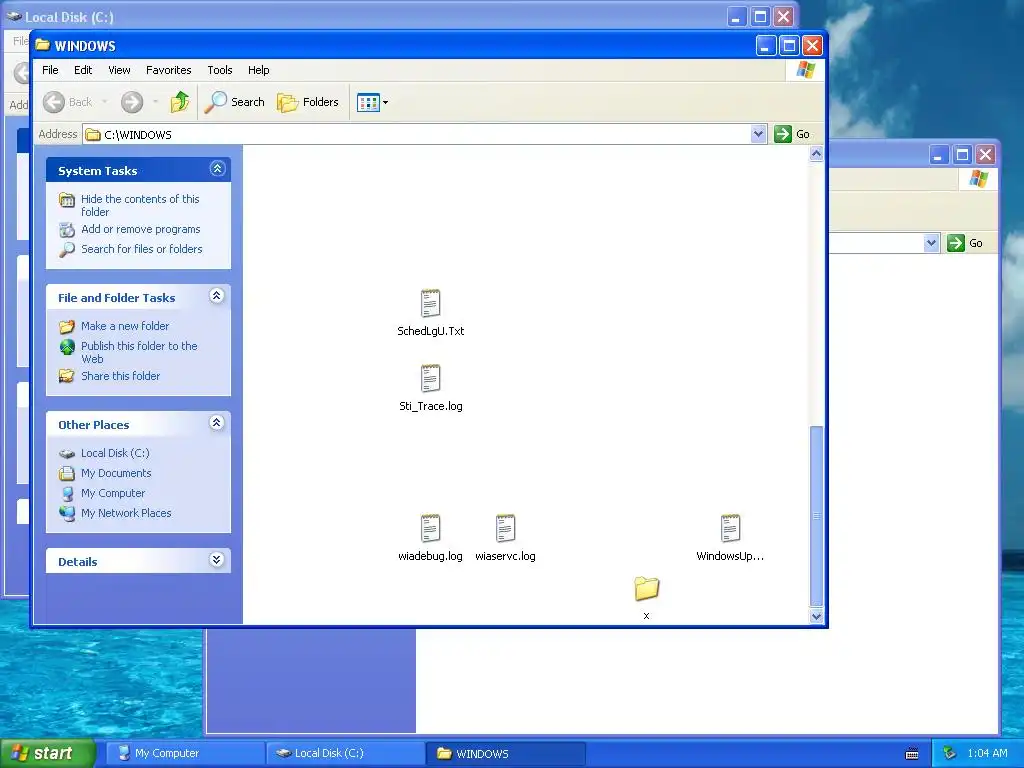Toggle the Folders pane button
Viewport: 1024px width, 768px height.
point(308,102)
